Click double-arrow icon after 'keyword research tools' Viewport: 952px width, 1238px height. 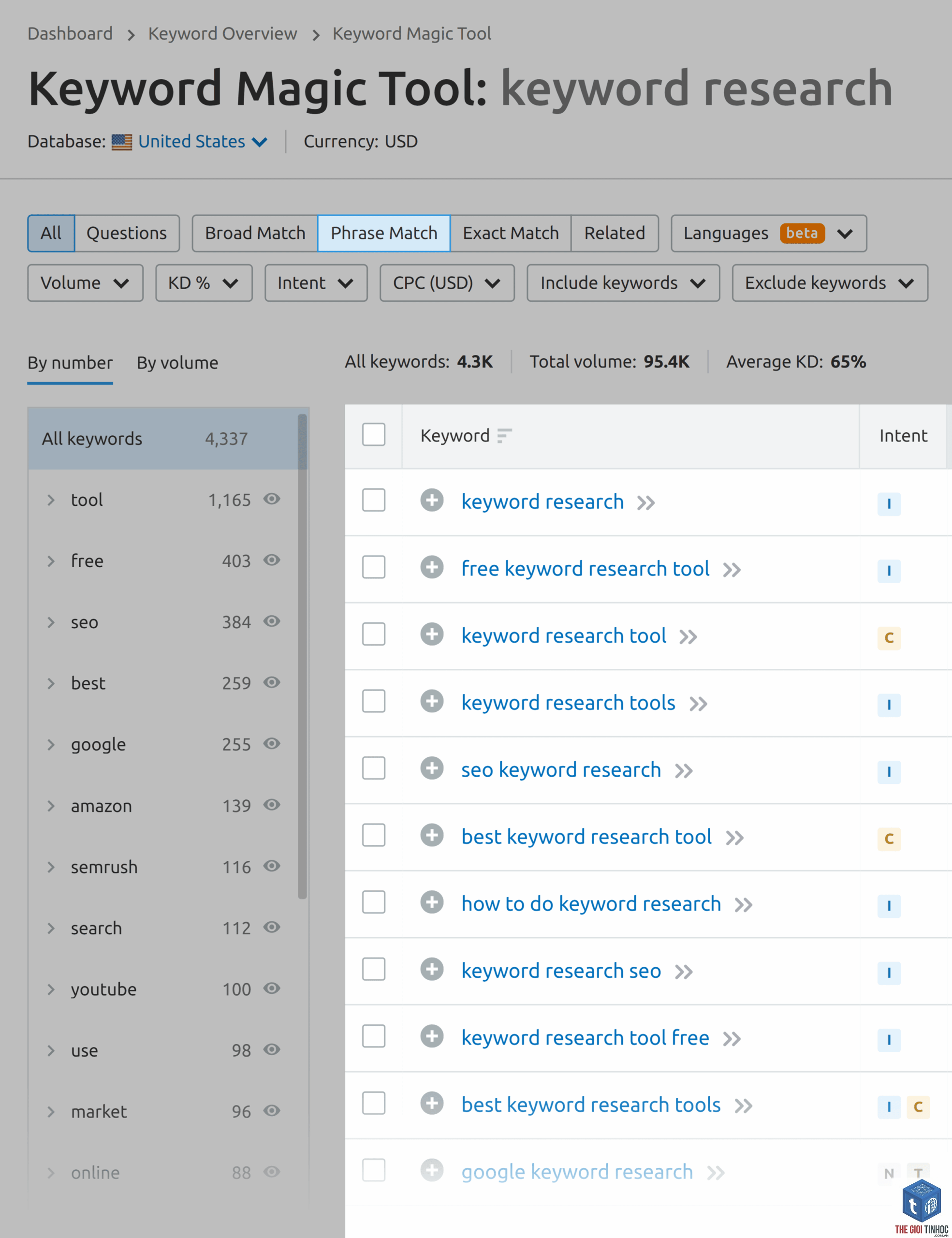pyautogui.click(x=698, y=704)
